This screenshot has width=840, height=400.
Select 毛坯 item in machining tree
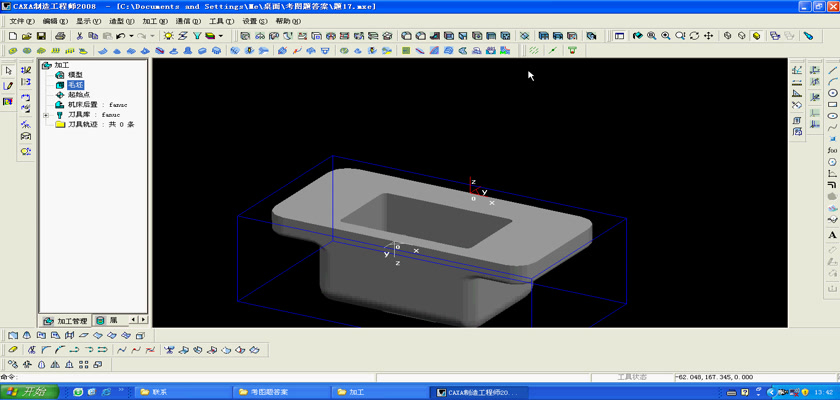(76, 85)
